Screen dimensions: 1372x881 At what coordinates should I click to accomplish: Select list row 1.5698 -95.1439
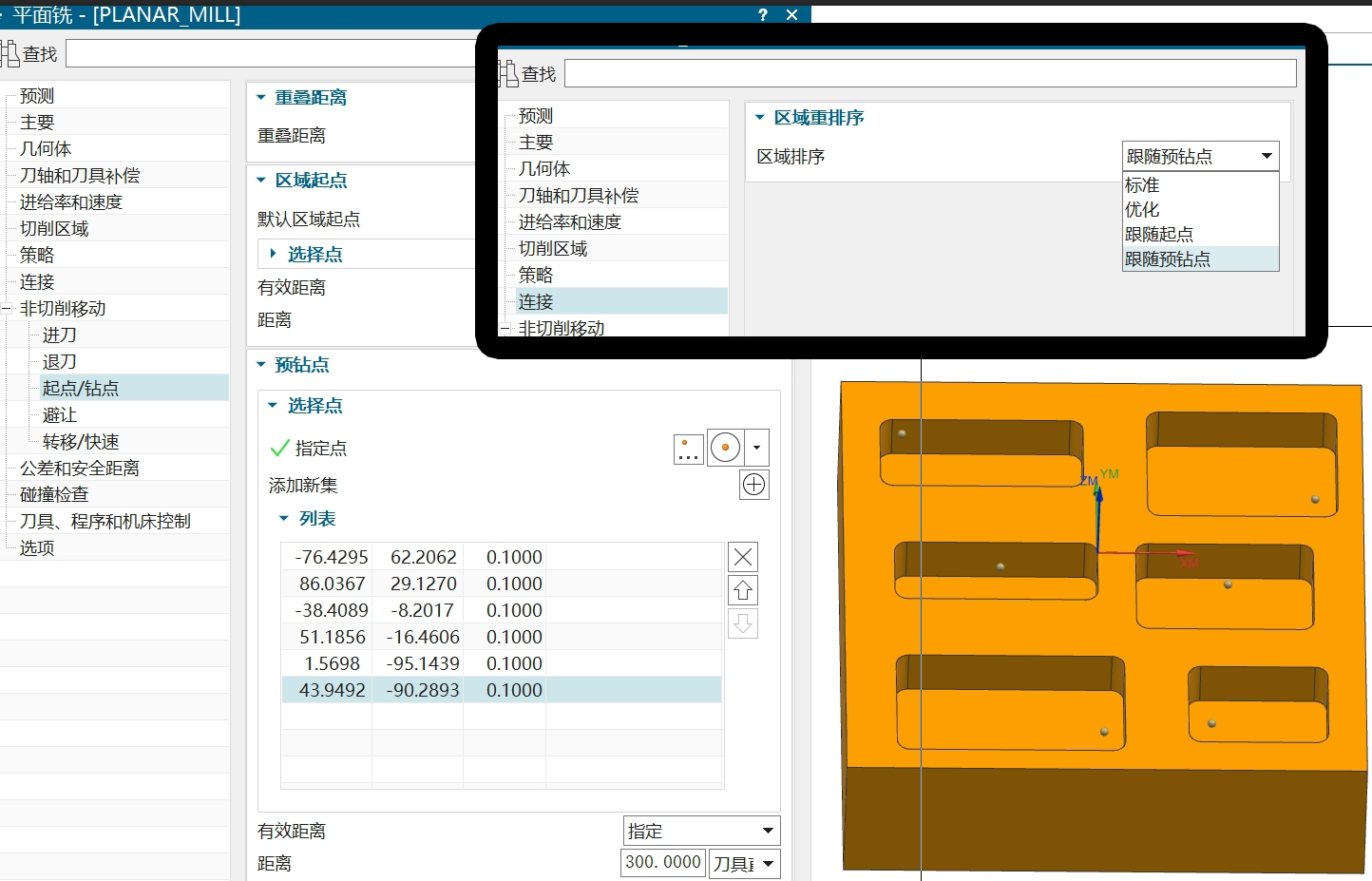point(502,663)
